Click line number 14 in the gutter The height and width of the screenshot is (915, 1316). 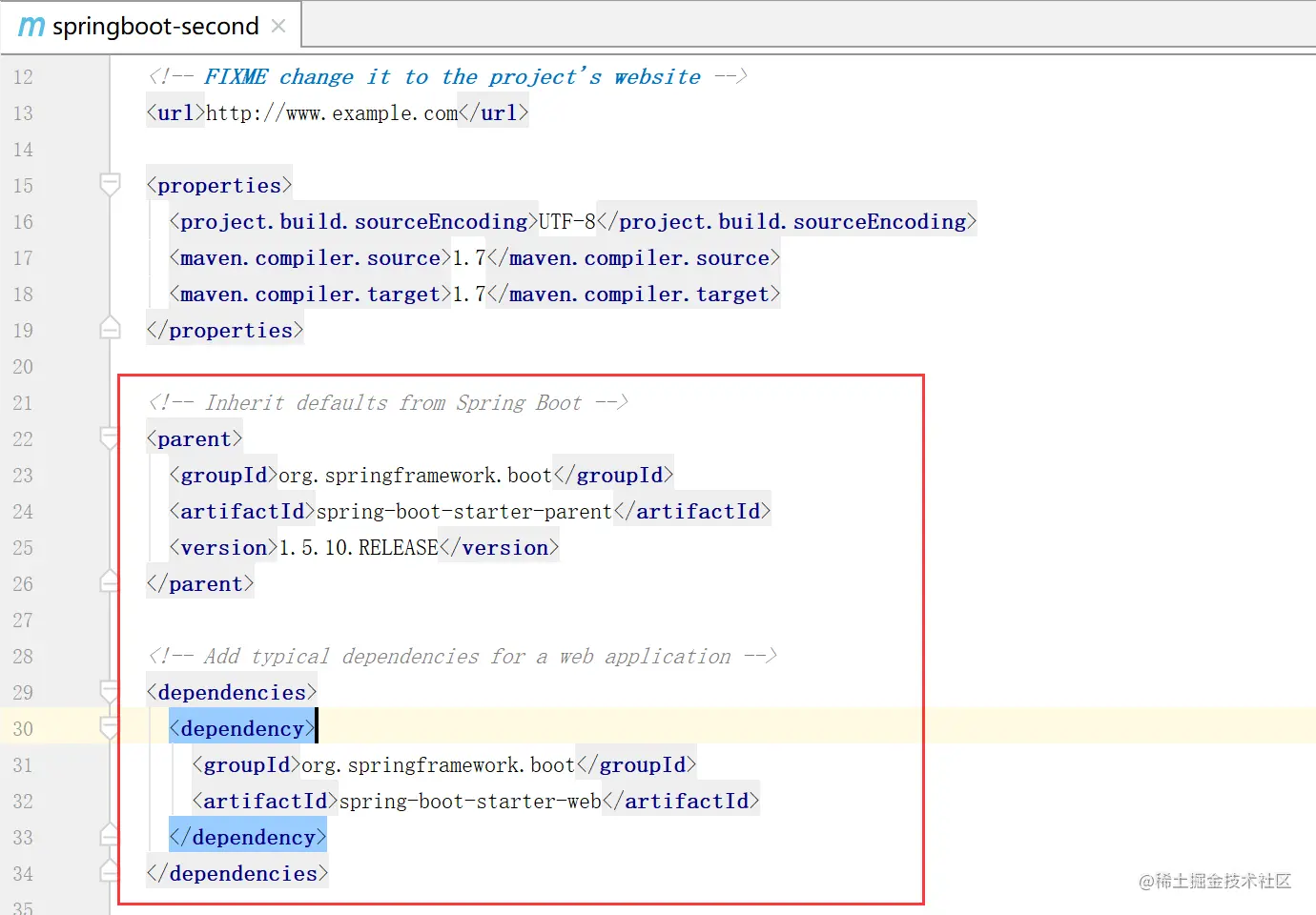23,150
